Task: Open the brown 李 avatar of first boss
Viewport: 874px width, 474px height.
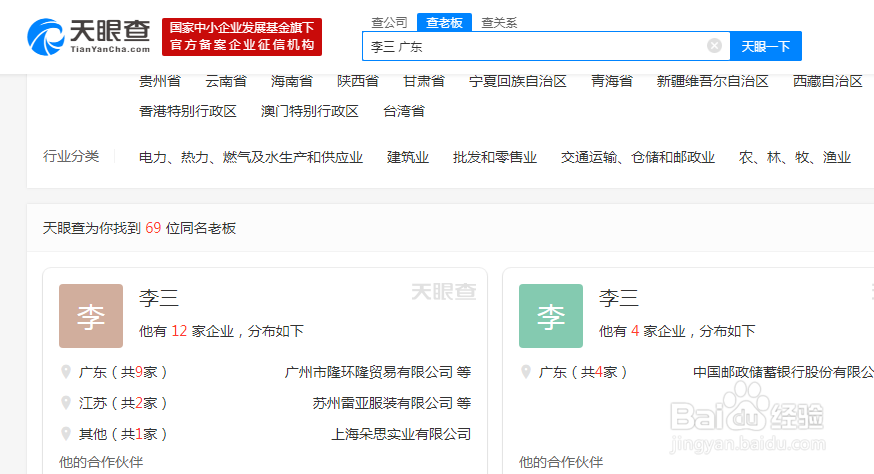Action: click(x=91, y=316)
